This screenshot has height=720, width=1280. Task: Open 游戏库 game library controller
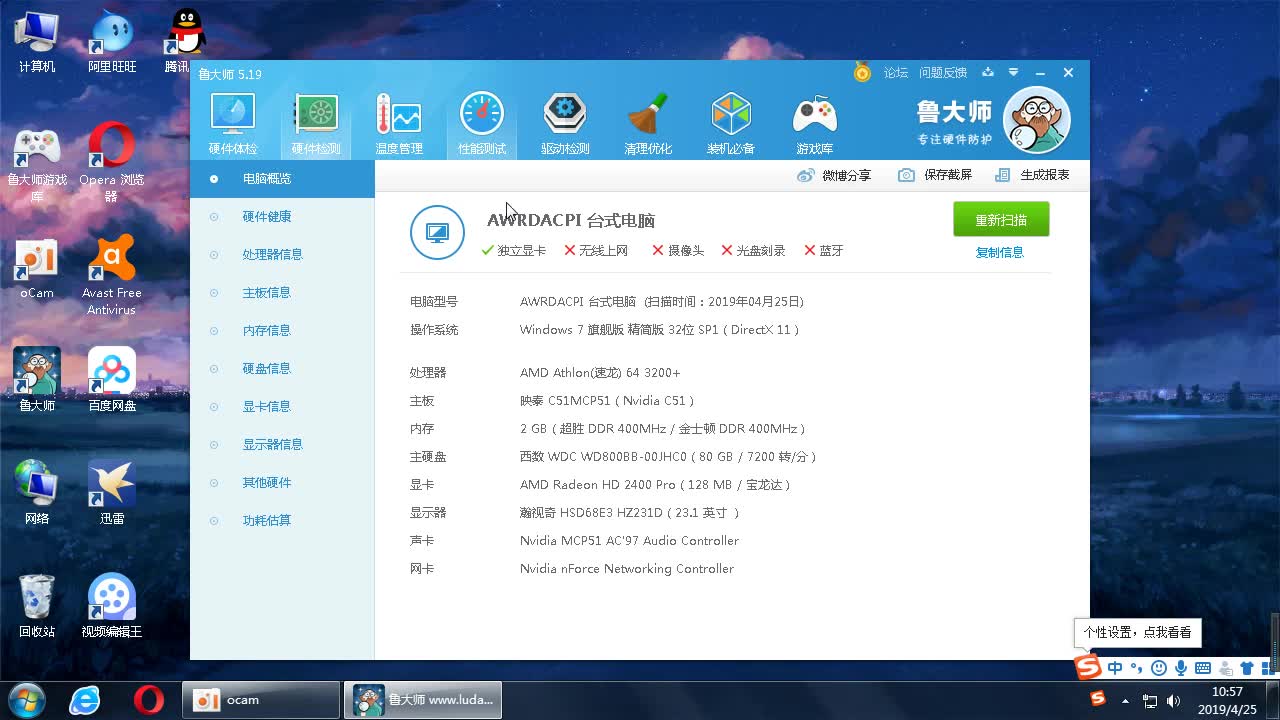click(x=814, y=124)
